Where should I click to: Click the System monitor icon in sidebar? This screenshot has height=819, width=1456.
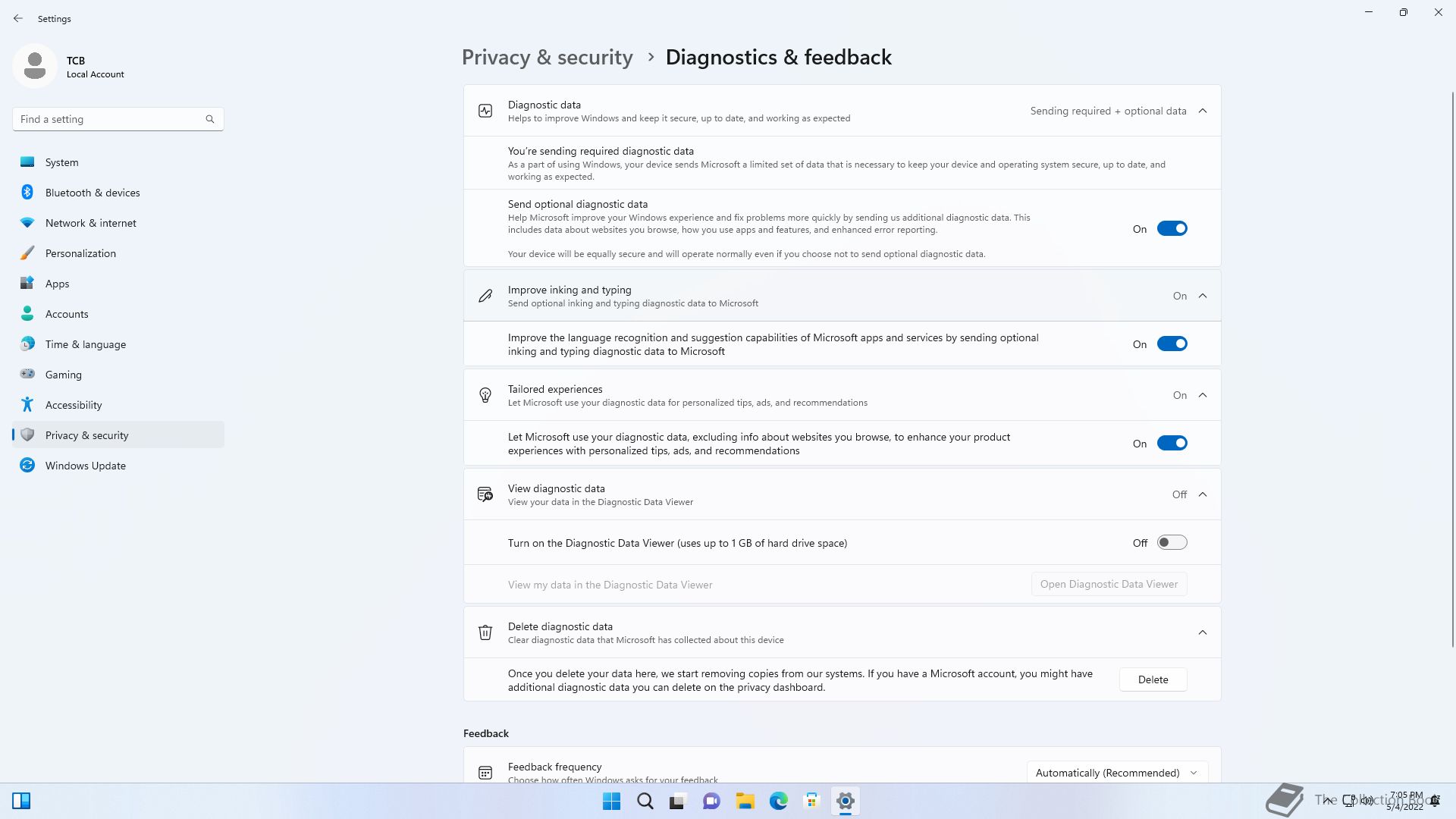pyautogui.click(x=27, y=162)
